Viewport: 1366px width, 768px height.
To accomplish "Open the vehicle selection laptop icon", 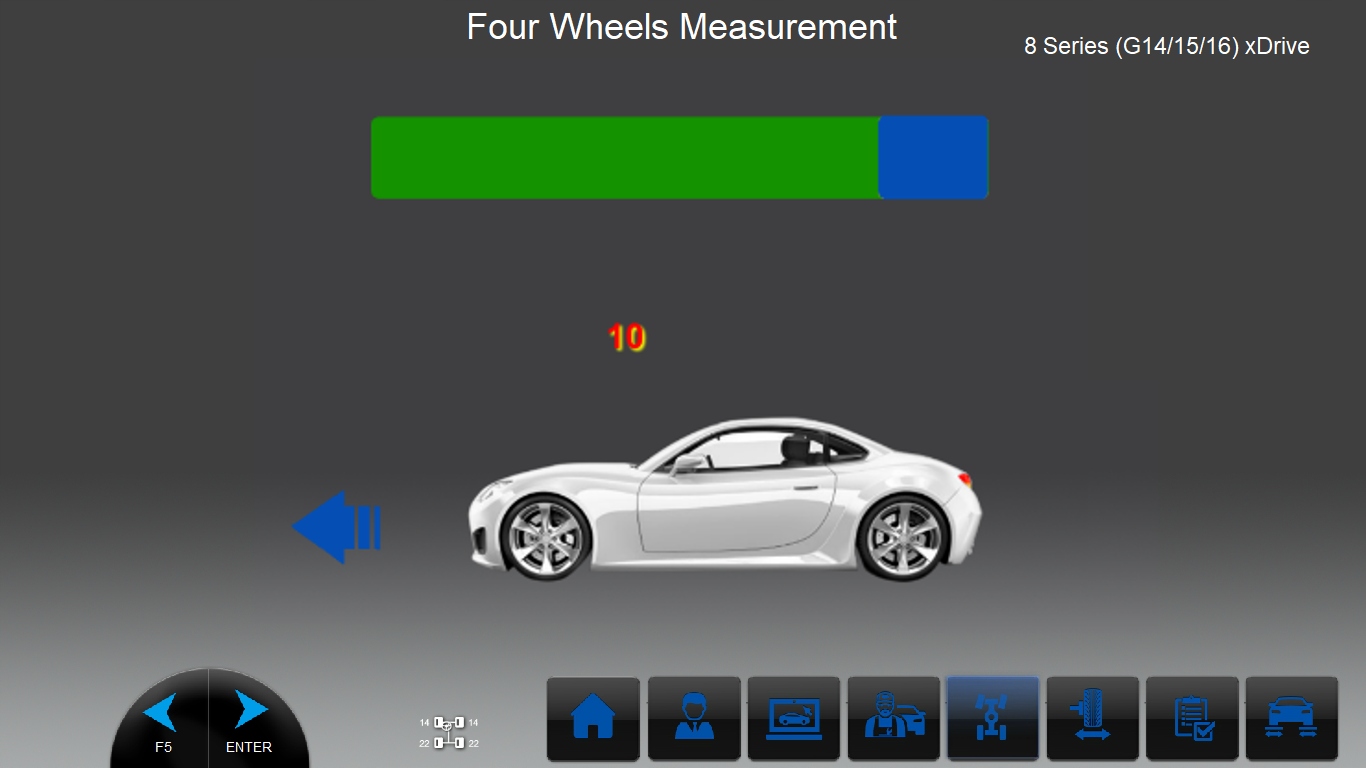I will tap(794, 718).
